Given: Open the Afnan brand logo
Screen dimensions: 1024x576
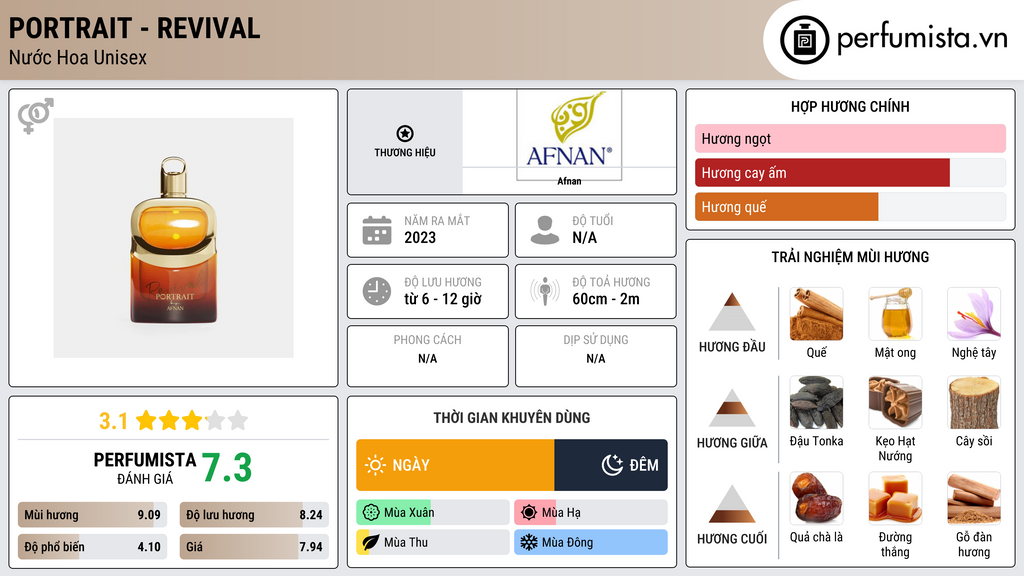Looking at the screenshot, I should (568, 135).
